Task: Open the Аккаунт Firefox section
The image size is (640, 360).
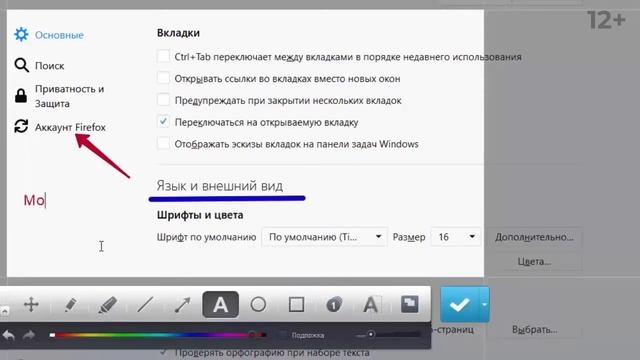Action: 70,127
